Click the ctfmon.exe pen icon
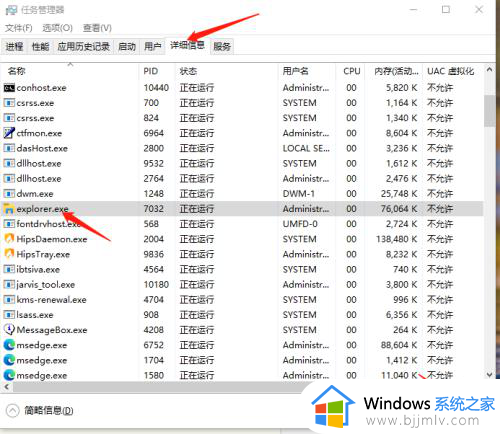500x434 pixels. point(9,133)
